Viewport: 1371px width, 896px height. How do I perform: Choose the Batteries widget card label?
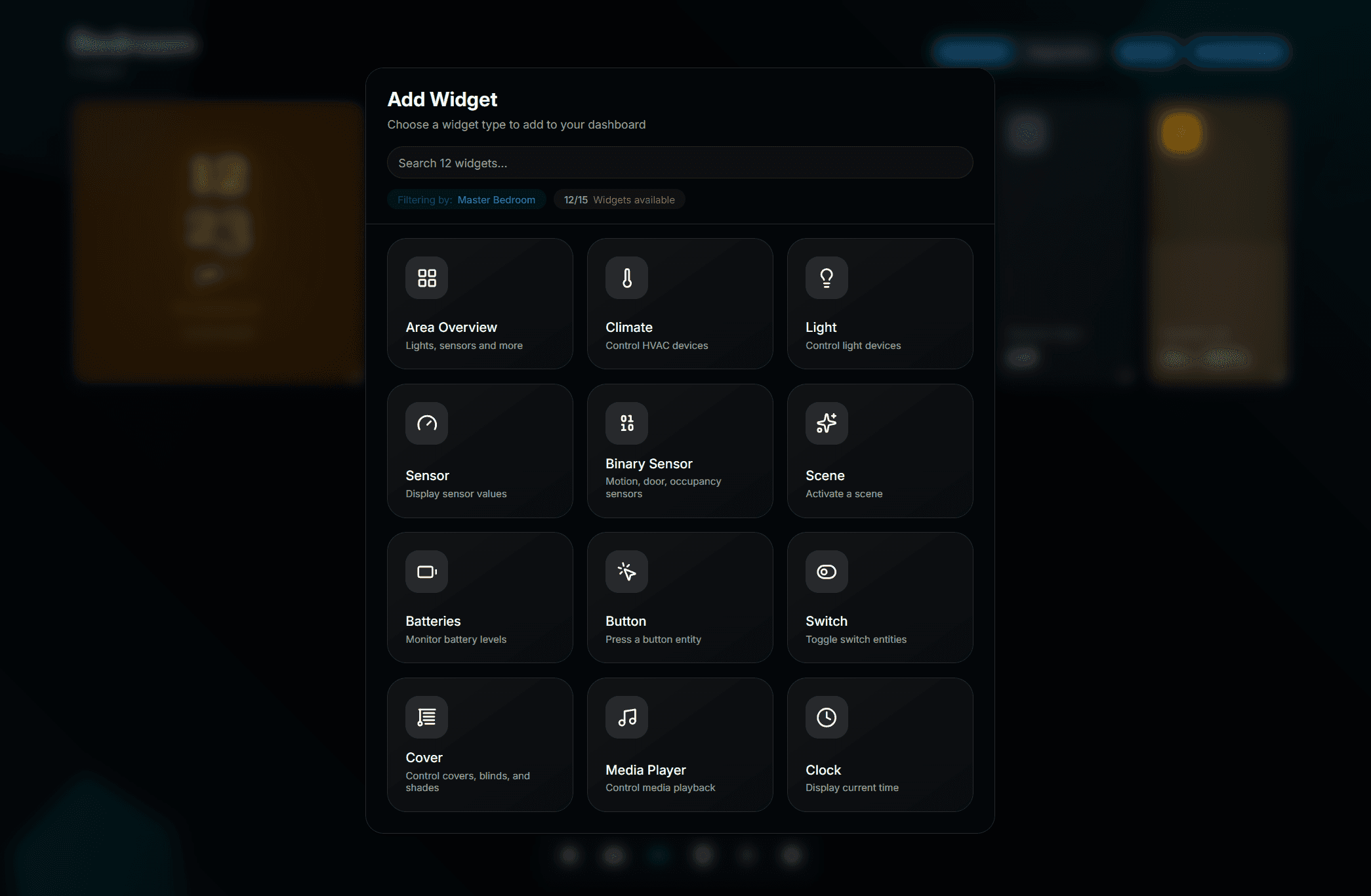pos(433,621)
